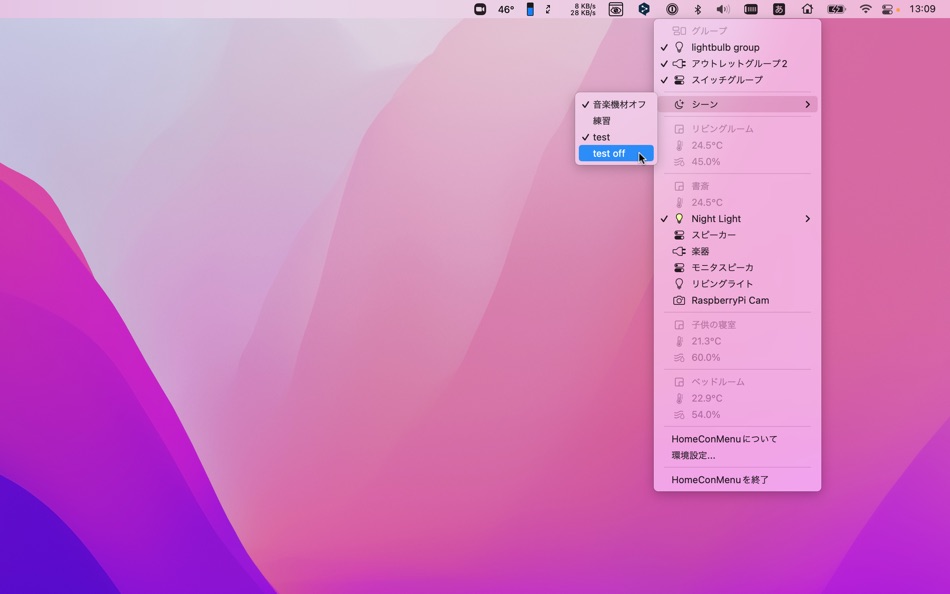The height and width of the screenshot is (594, 950).
Task: Click the eye window menu bar icon
Action: coord(616,9)
